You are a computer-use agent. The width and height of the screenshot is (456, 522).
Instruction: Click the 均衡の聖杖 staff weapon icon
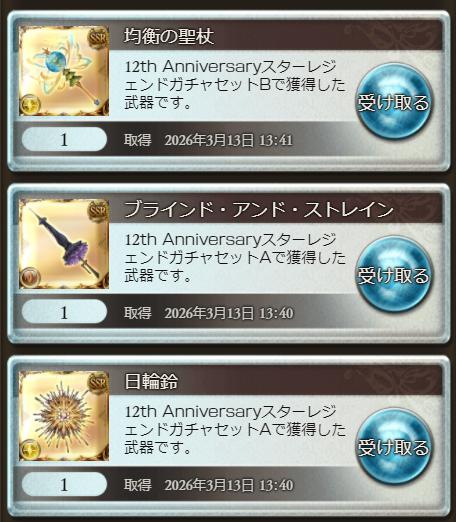coord(64,71)
